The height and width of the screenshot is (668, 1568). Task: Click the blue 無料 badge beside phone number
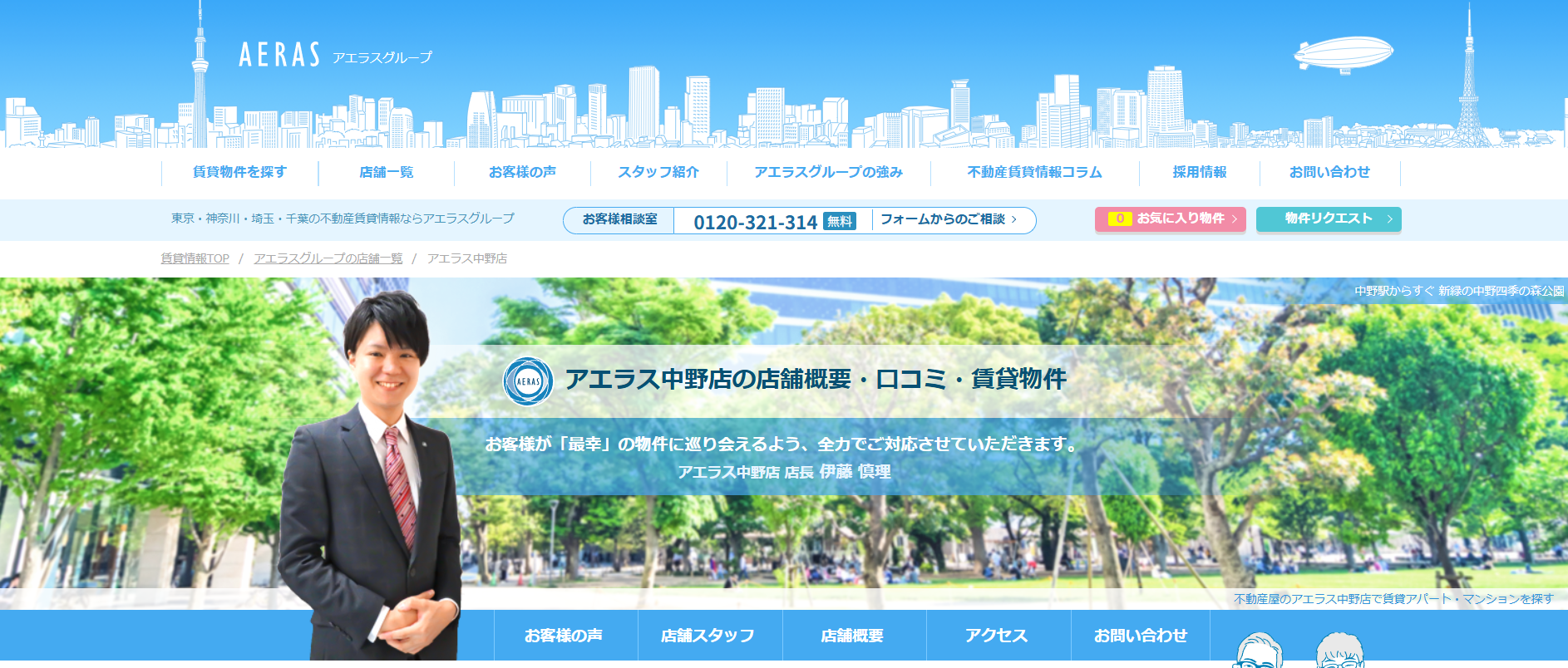pyautogui.click(x=839, y=221)
